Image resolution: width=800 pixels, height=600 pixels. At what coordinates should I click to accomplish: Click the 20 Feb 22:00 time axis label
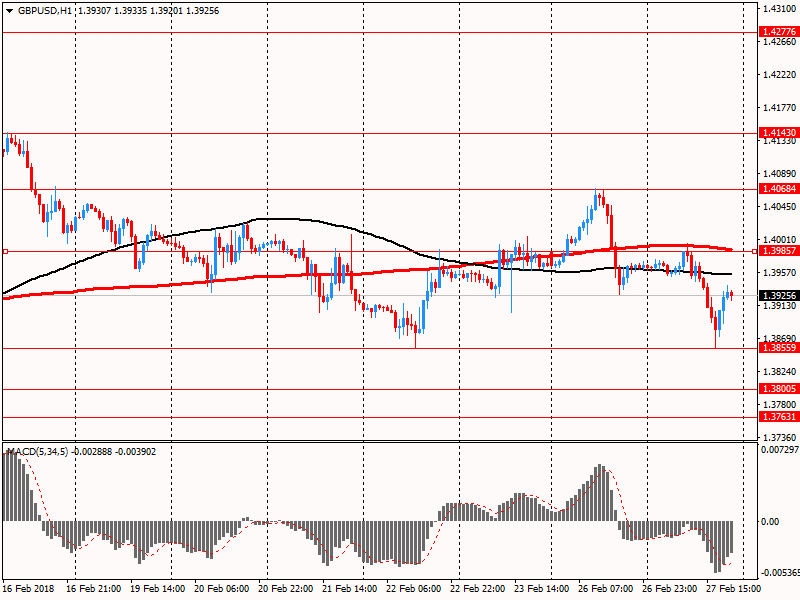coord(285,589)
